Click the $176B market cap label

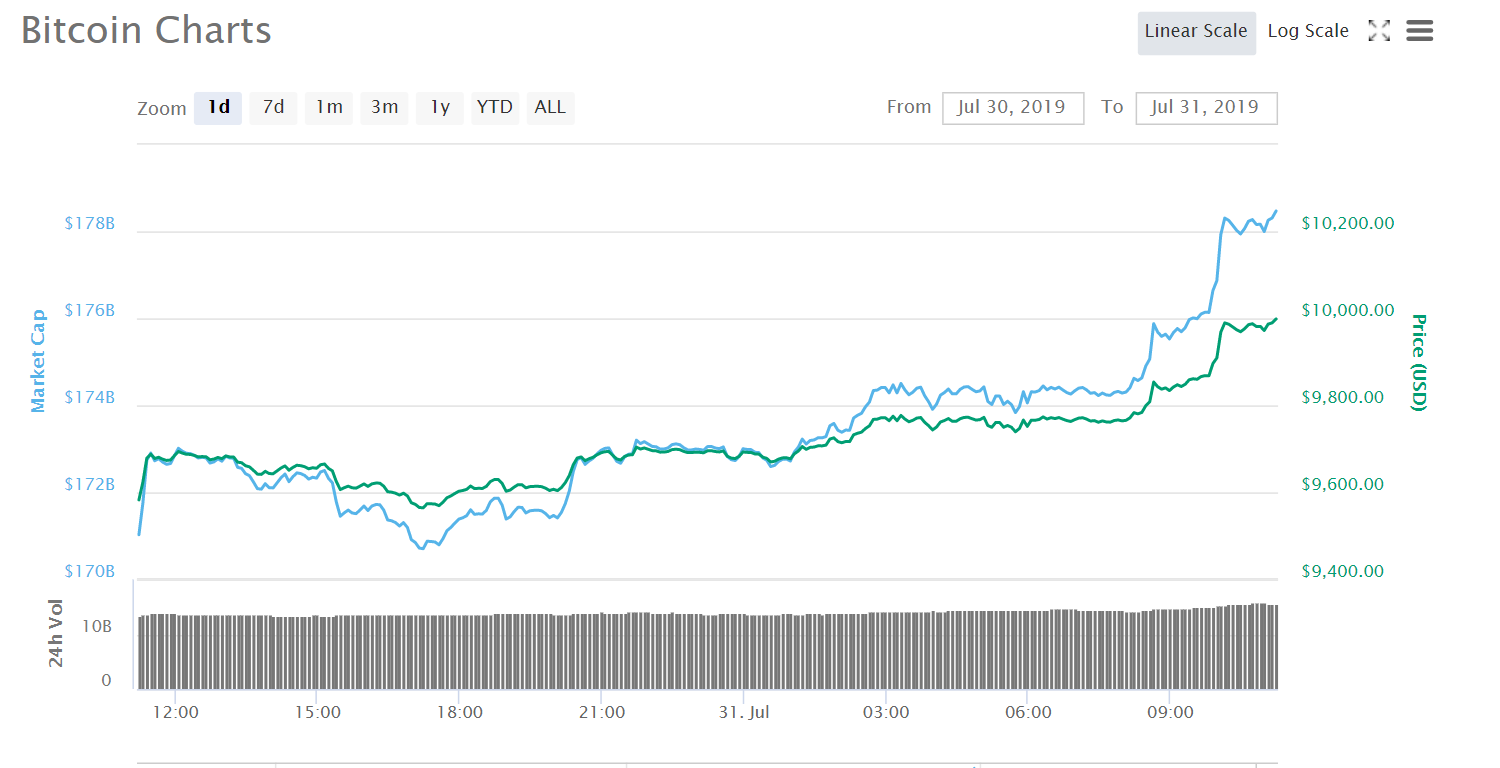click(90, 311)
